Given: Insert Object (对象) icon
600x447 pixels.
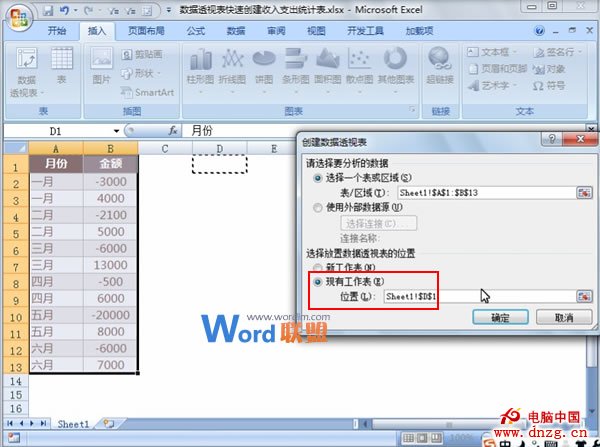Looking at the screenshot, I should tap(549, 69).
